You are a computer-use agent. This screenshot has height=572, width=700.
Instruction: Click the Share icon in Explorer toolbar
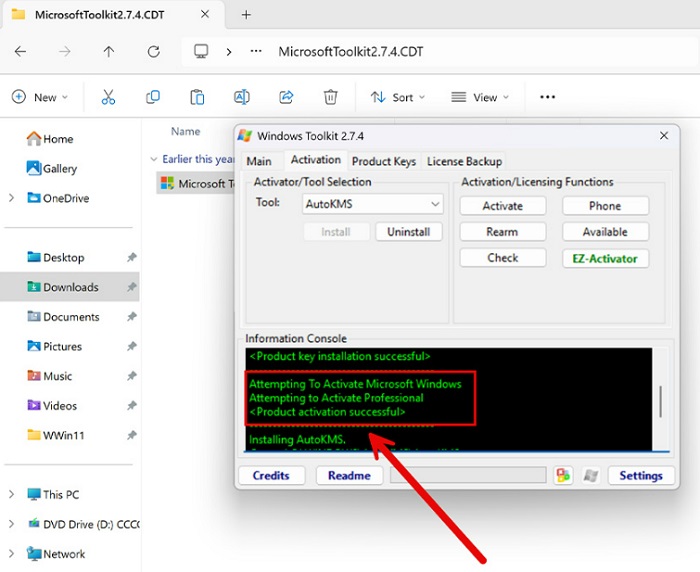(x=286, y=97)
